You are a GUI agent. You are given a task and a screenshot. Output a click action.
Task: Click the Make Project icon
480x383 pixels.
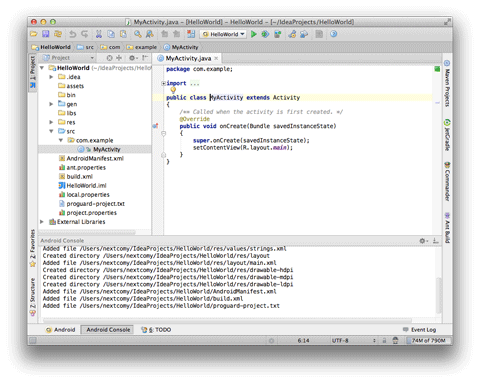[x=191, y=34]
